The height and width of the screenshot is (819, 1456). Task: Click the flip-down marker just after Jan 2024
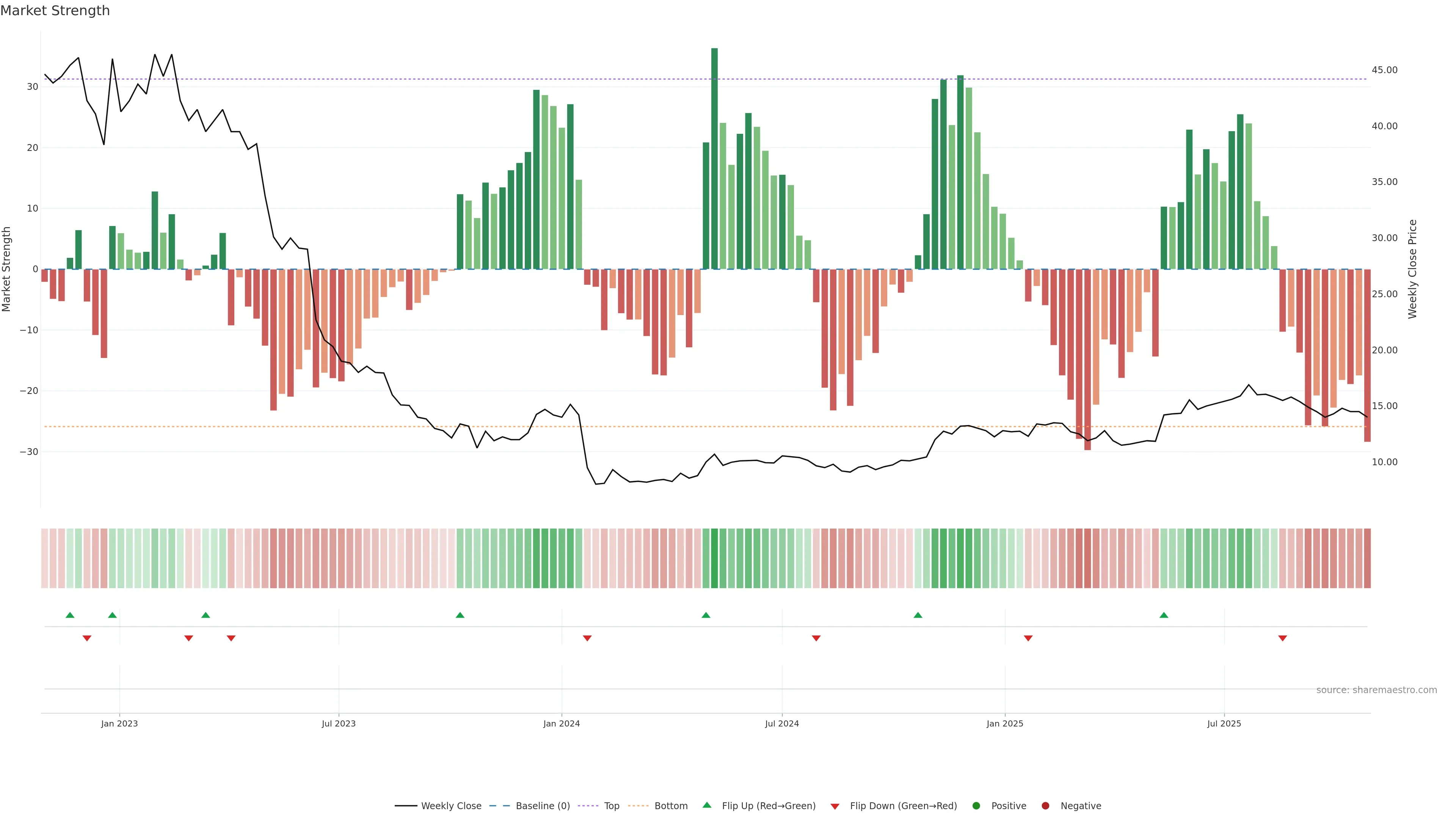click(587, 638)
